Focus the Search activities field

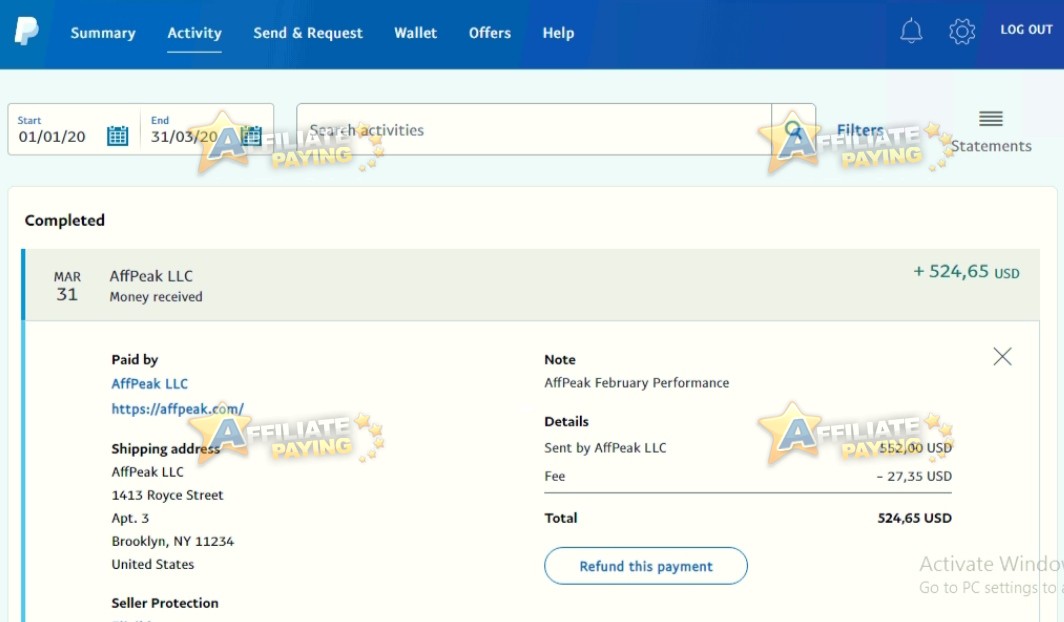pyautogui.click(x=534, y=130)
